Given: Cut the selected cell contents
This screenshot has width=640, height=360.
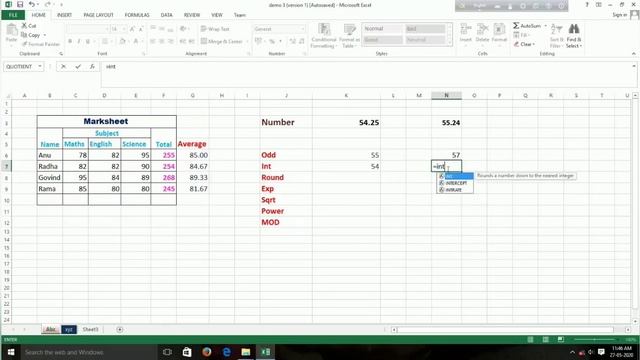Looking at the screenshot, I should coord(29,26).
